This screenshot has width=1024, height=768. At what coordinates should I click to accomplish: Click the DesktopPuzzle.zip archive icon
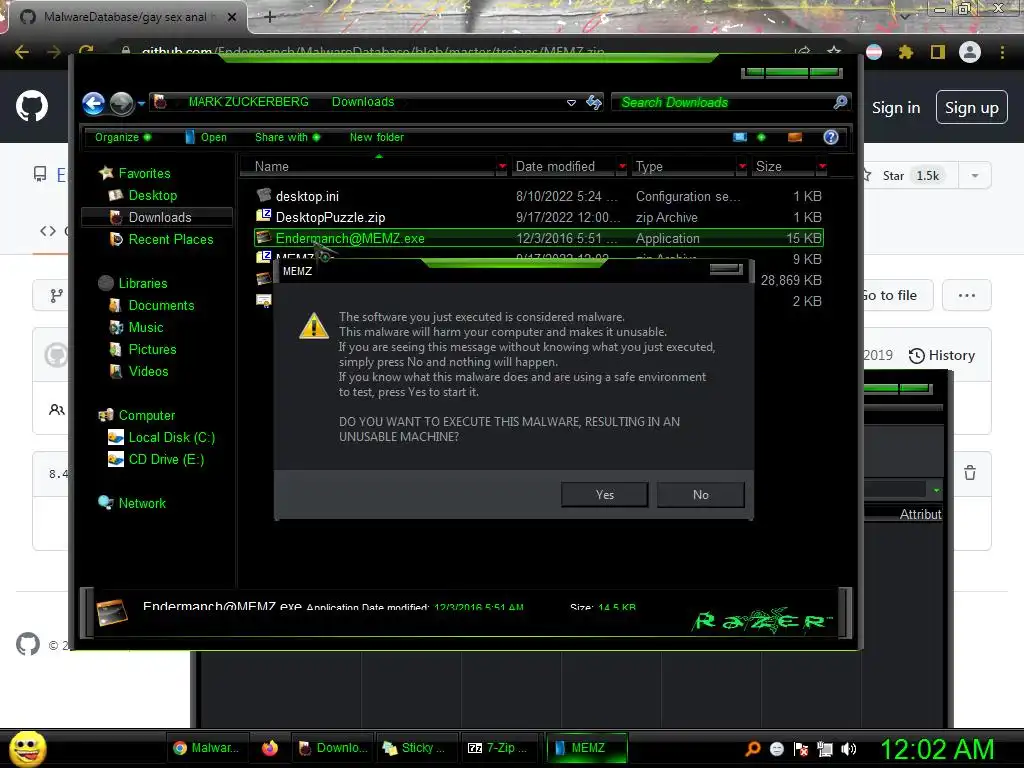264,216
